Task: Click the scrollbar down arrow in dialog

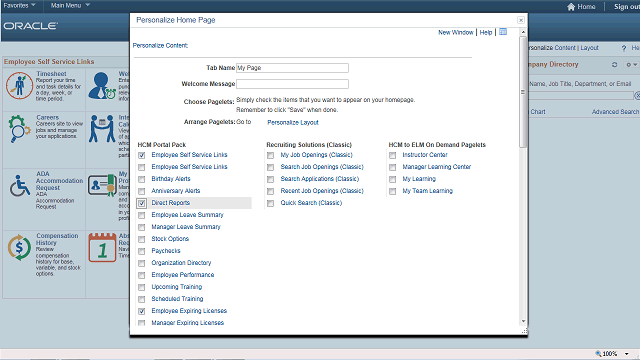Action: (x=523, y=322)
